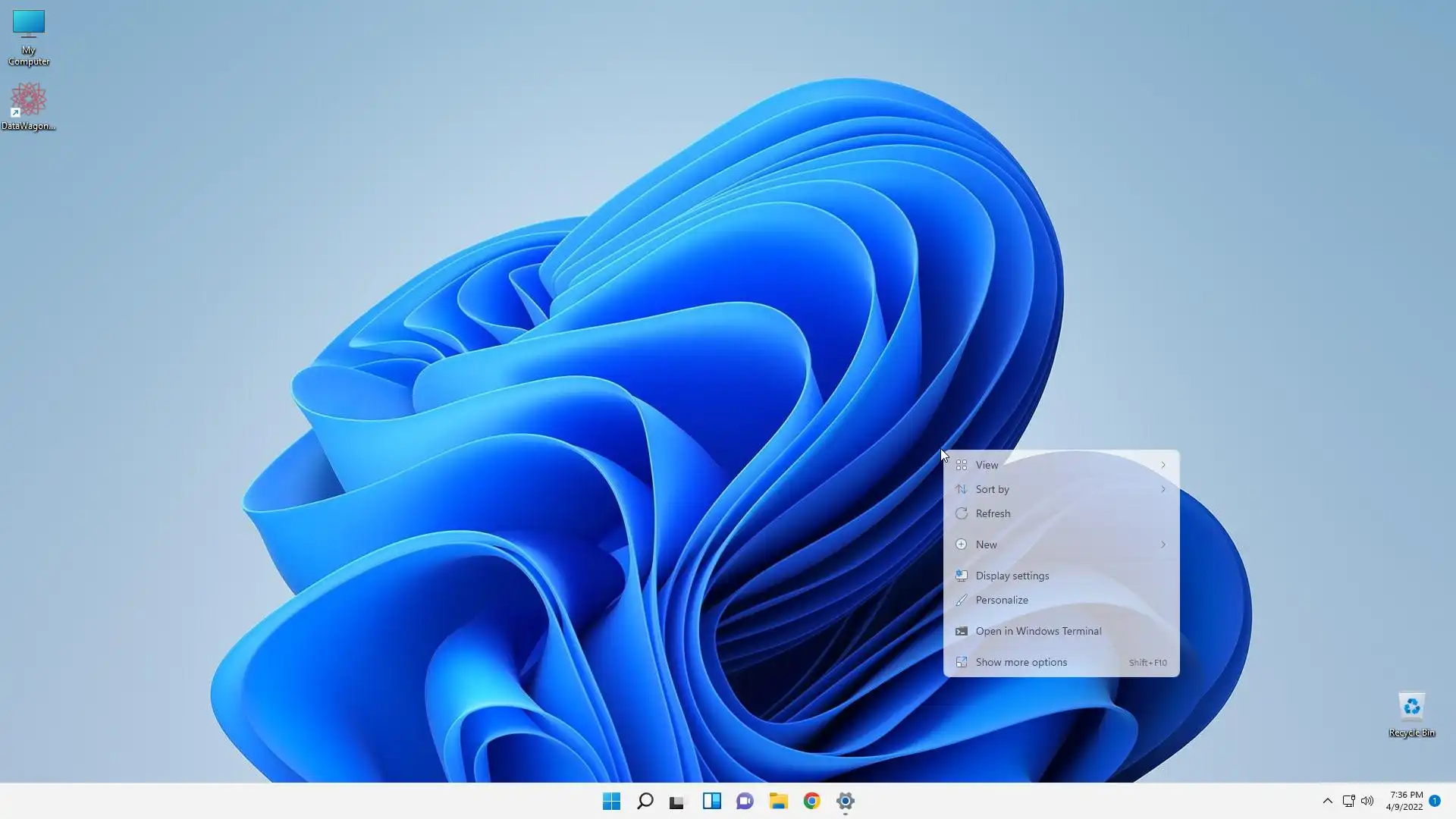The height and width of the screenshot is (819, 1456).
Task: Choose Refresh in context menu
Action: click(x=993, y=513)
